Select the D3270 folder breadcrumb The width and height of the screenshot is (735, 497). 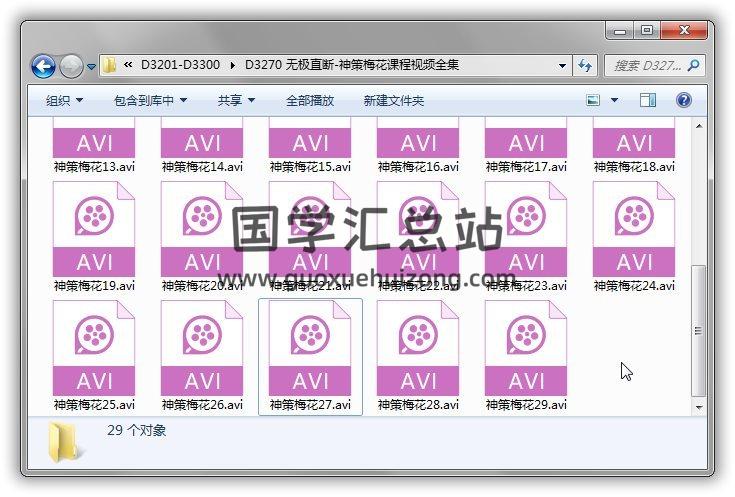pos(352,65)
